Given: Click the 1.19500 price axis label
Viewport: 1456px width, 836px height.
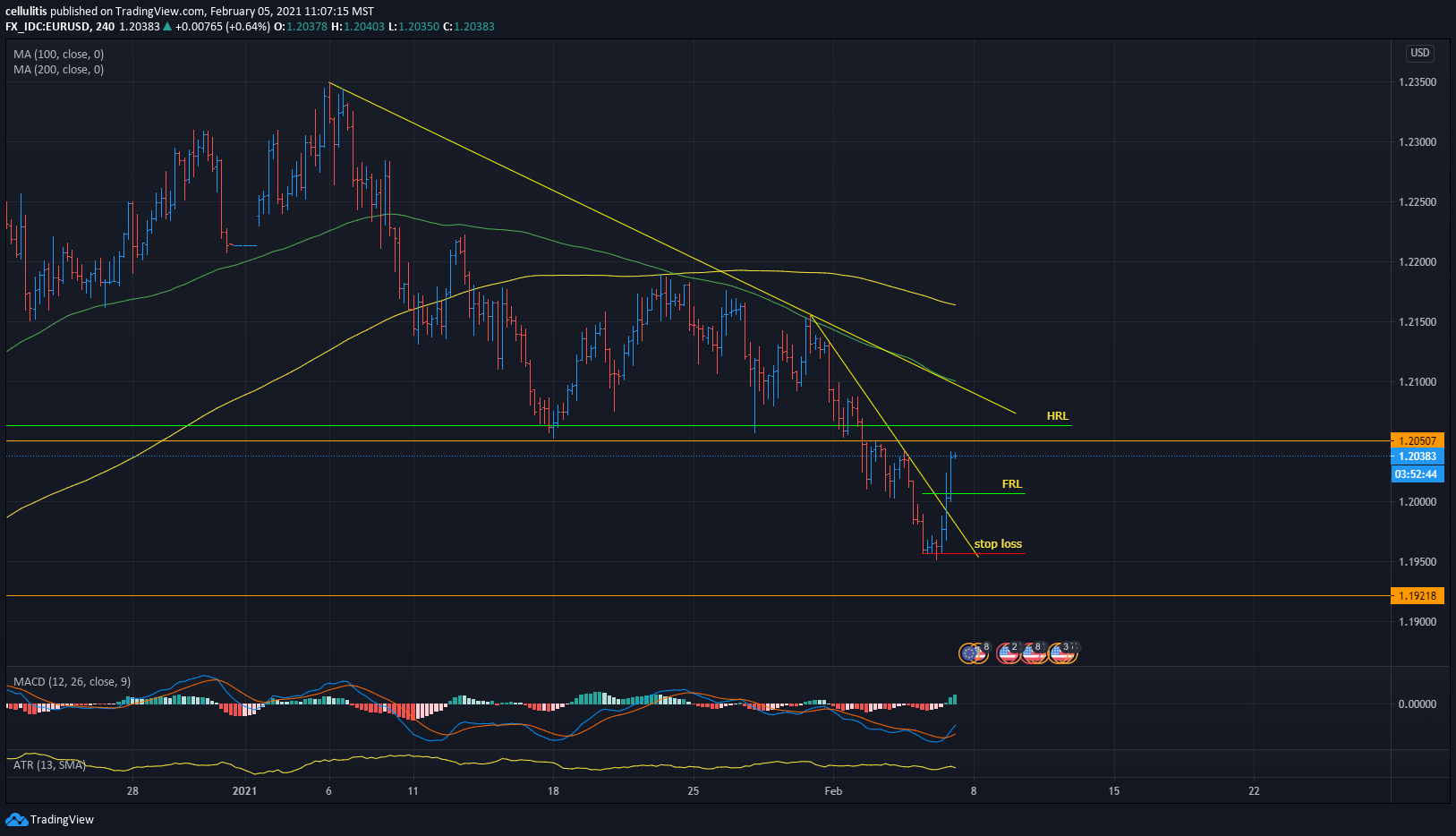Looking at the screenshot, I should 1418,562.
